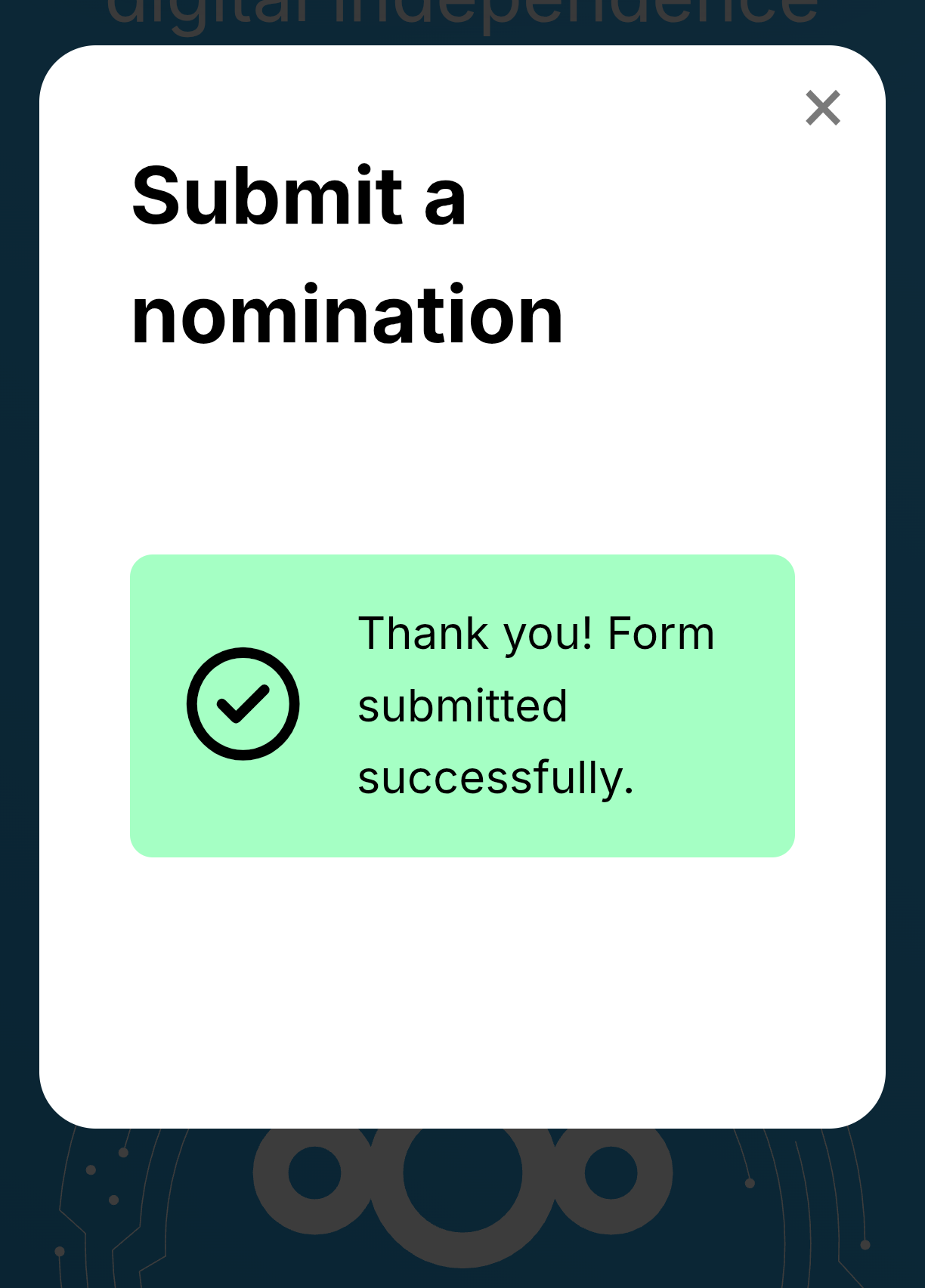Close the Submit a nomination dialog
The image size is (925, 1288).
coord(823,108)
